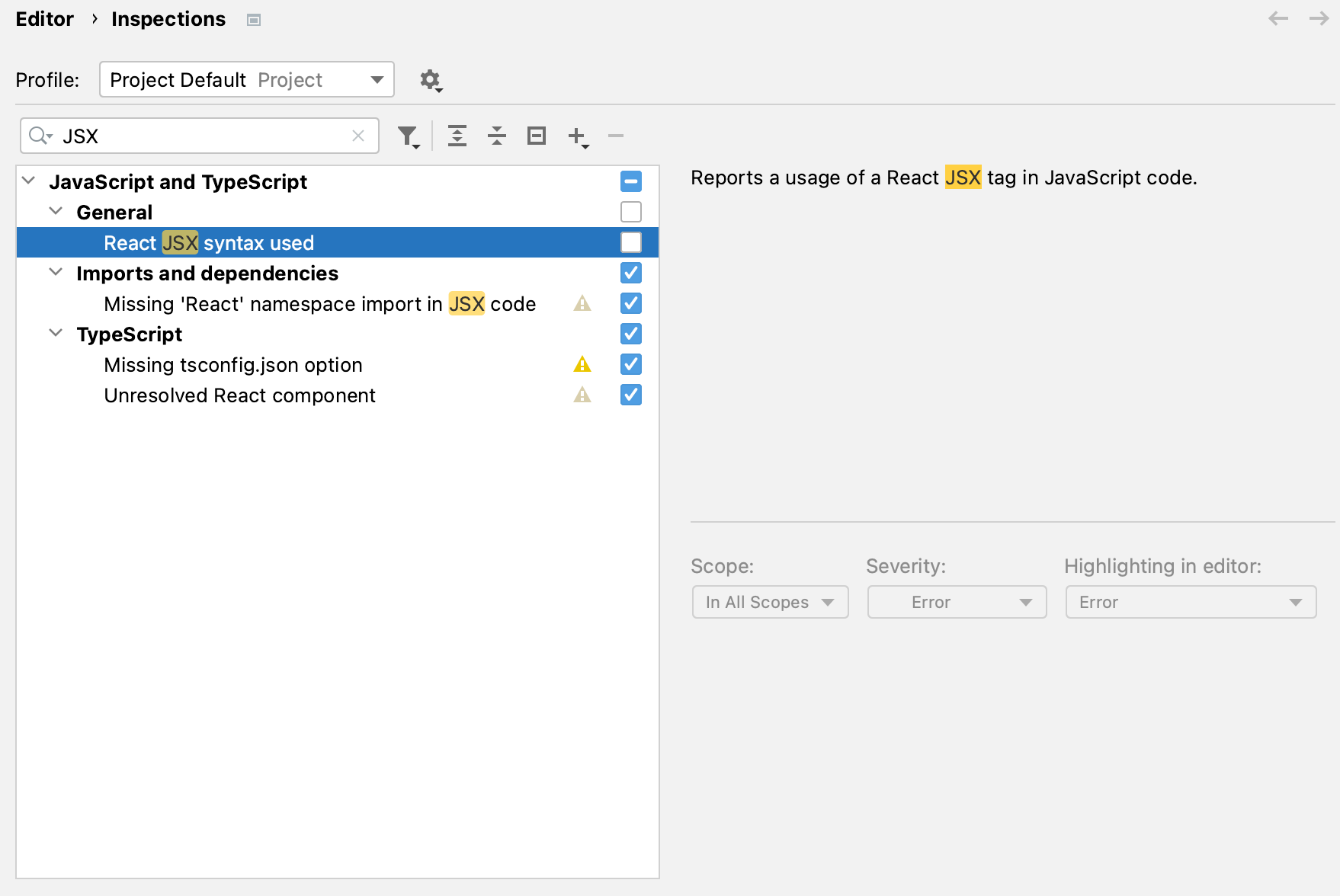Clear the JSX search query
1340x896 pixels.
358,136
